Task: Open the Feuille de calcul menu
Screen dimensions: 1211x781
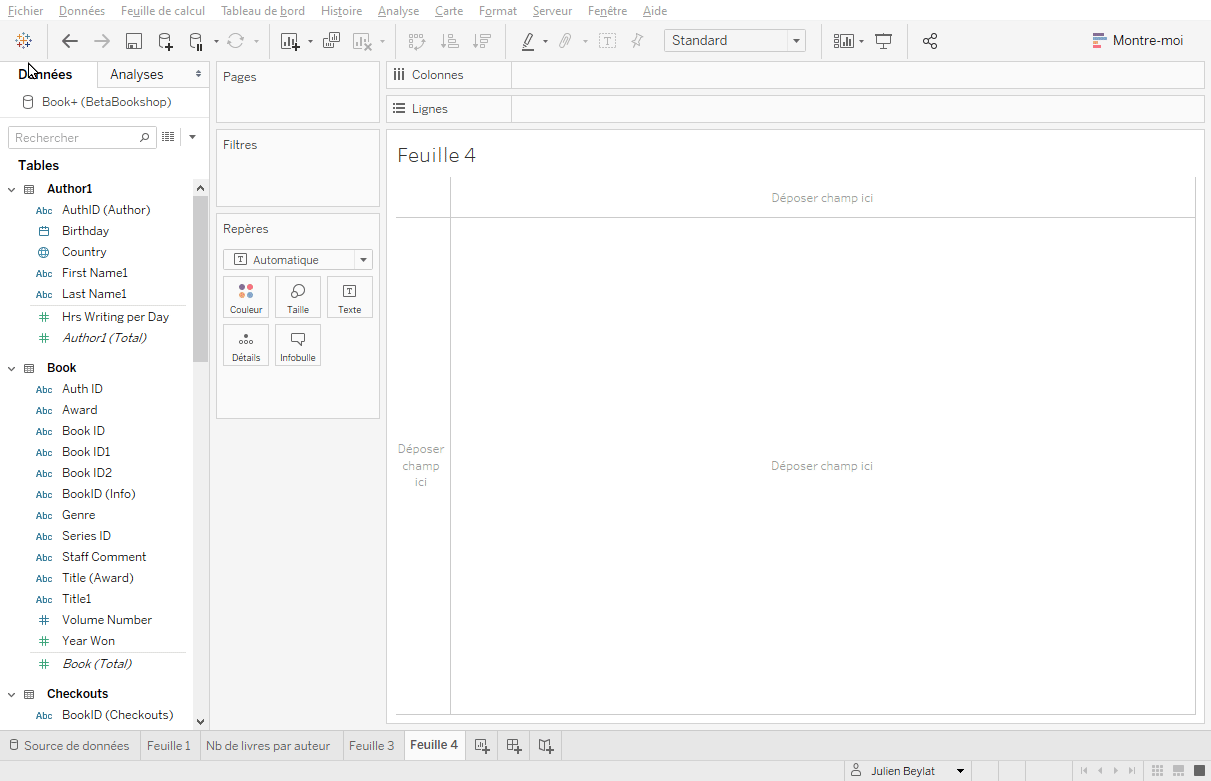Action: [x=163, y=11]
